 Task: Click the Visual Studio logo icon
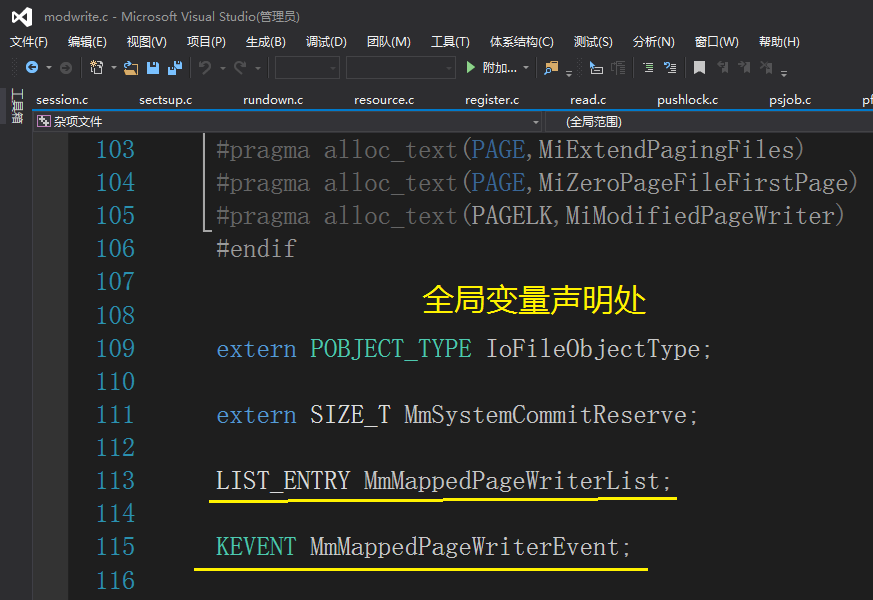coord(22,17)
